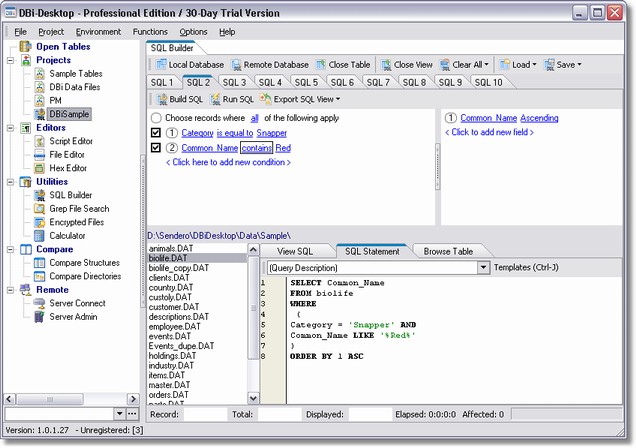Screen dimensions: 636x448
Task: Click the Server Admin icon
Action: [39, 317]
